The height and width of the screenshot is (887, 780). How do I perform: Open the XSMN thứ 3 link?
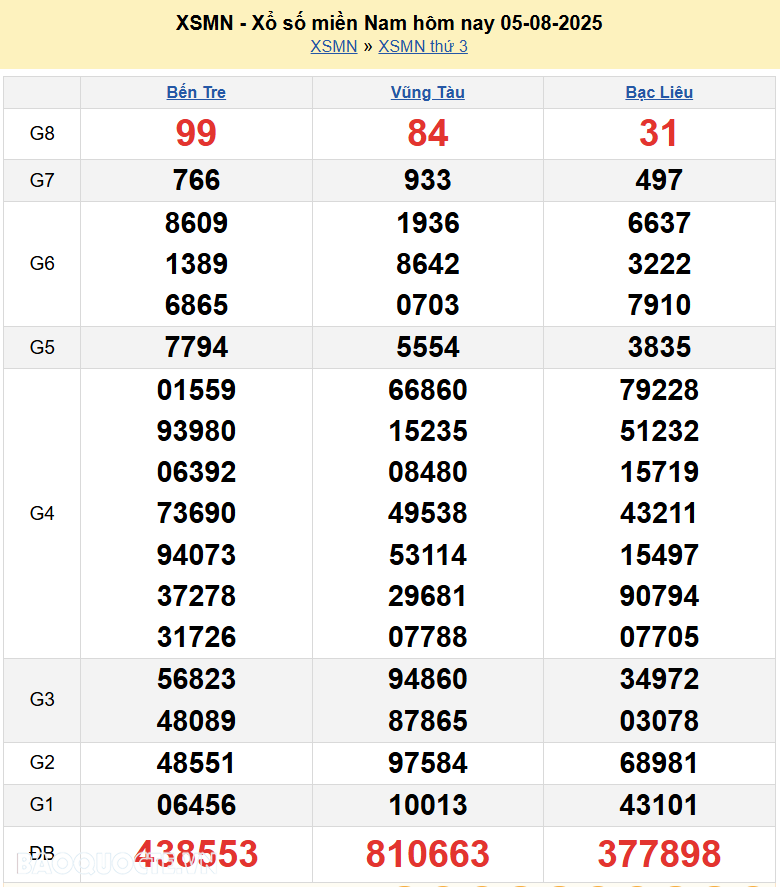(422, 46)
